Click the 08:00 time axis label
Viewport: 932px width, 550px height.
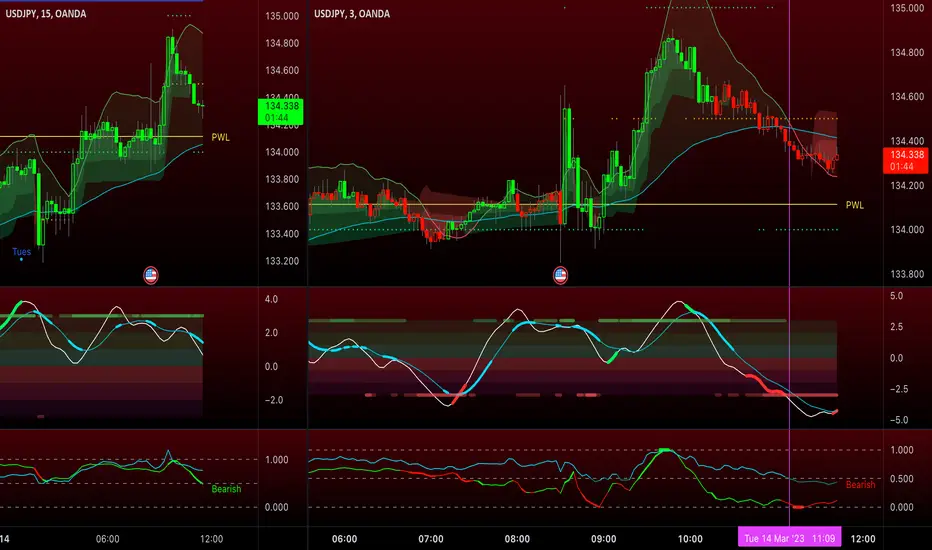(x=517, y=539)
